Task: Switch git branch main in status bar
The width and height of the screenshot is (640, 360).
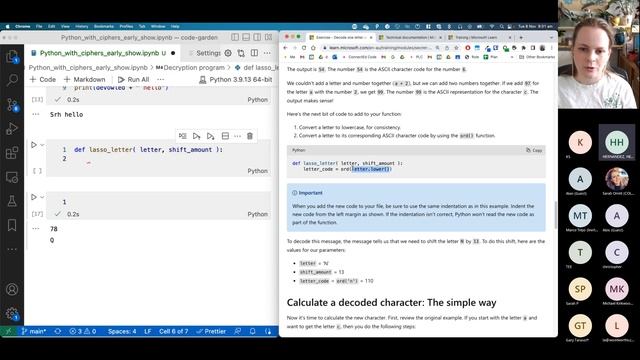Action: tap(34, 331)
